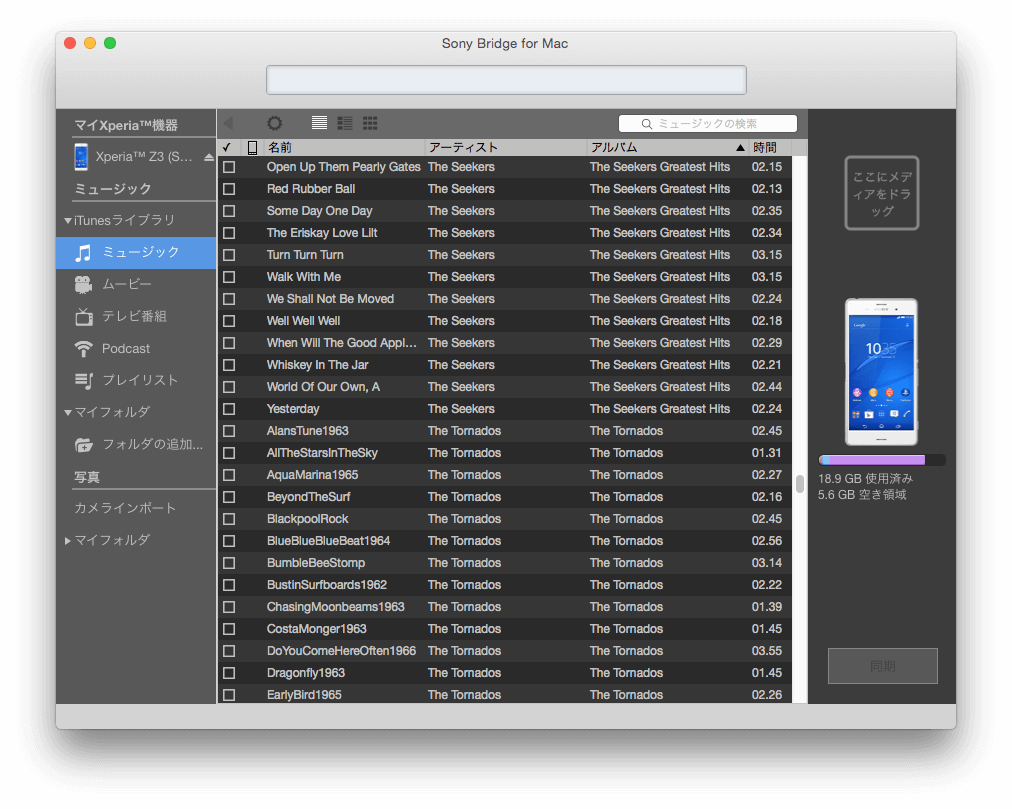Click the ここにメディアをドラッグ drop box

882,193
